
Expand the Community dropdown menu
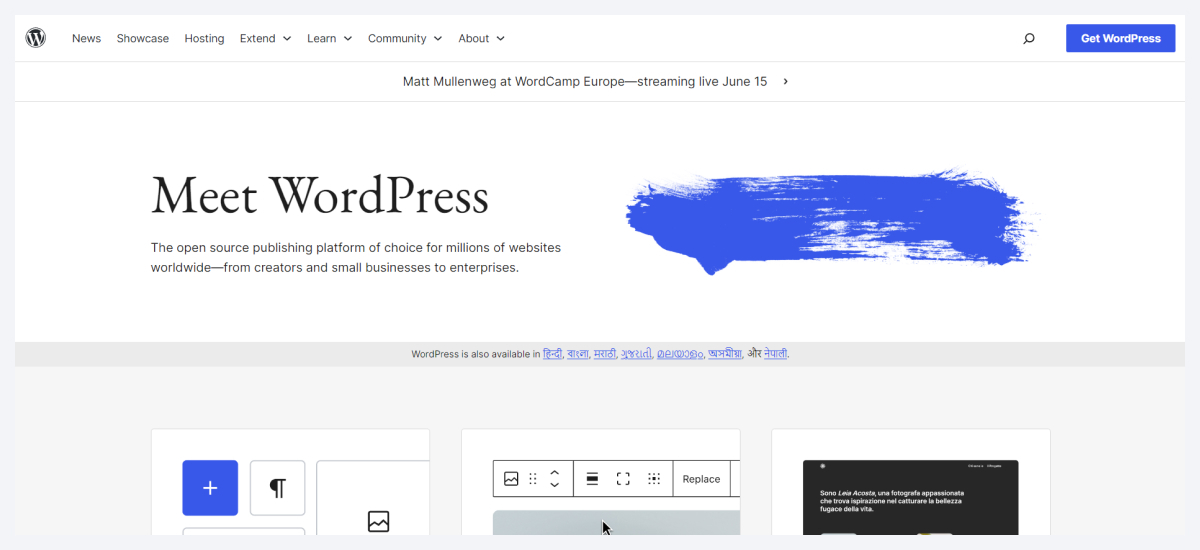coord(404,38)
